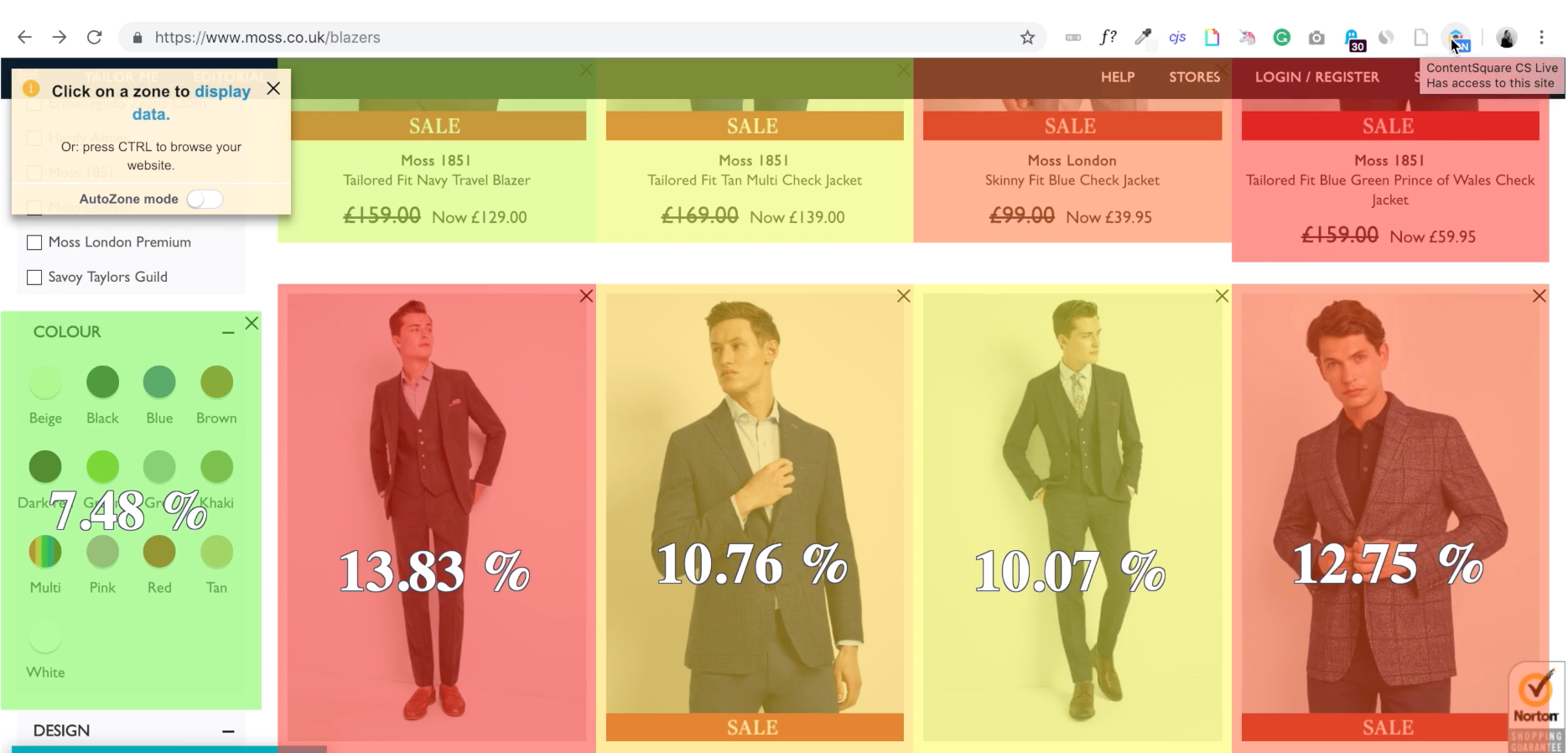Open the HELP menu item
1568x753 pixels.
pos(1118,77)
